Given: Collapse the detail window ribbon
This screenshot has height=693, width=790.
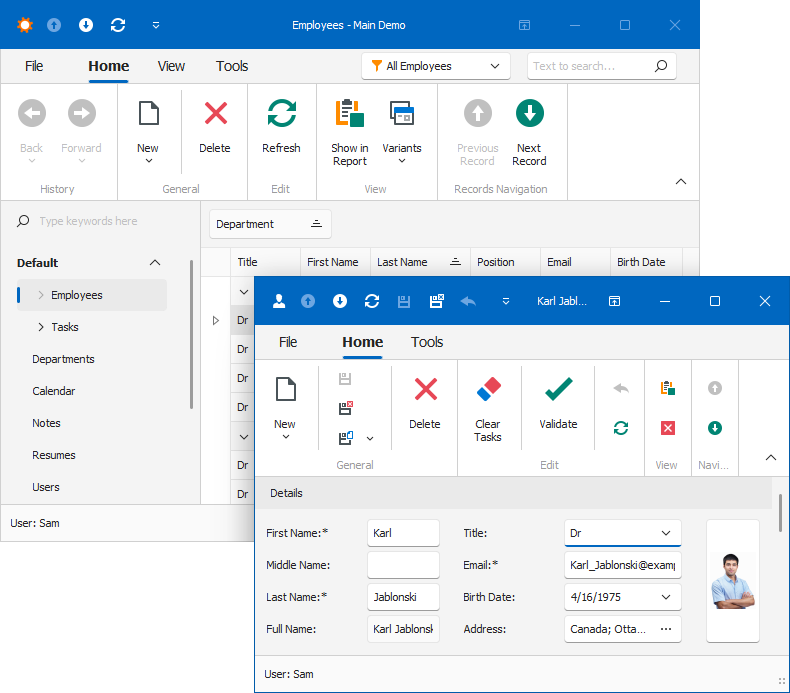Looking at the screenshot, I should [770, 458].
